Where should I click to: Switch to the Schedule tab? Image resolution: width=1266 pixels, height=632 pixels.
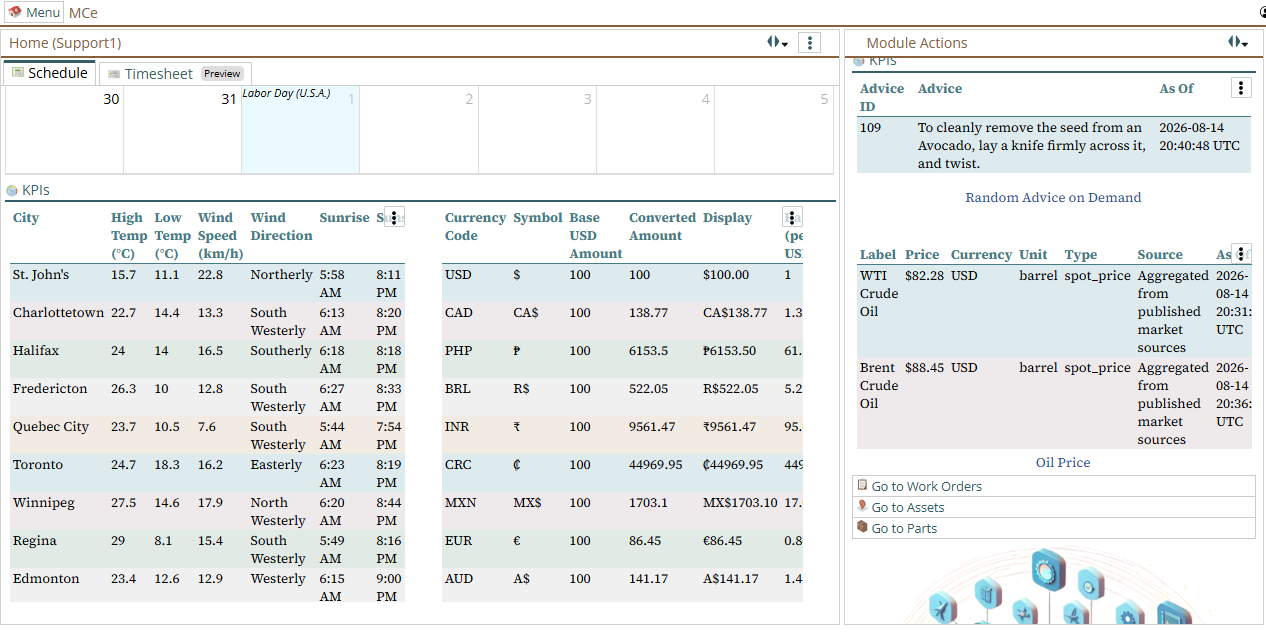coord(49,73)
